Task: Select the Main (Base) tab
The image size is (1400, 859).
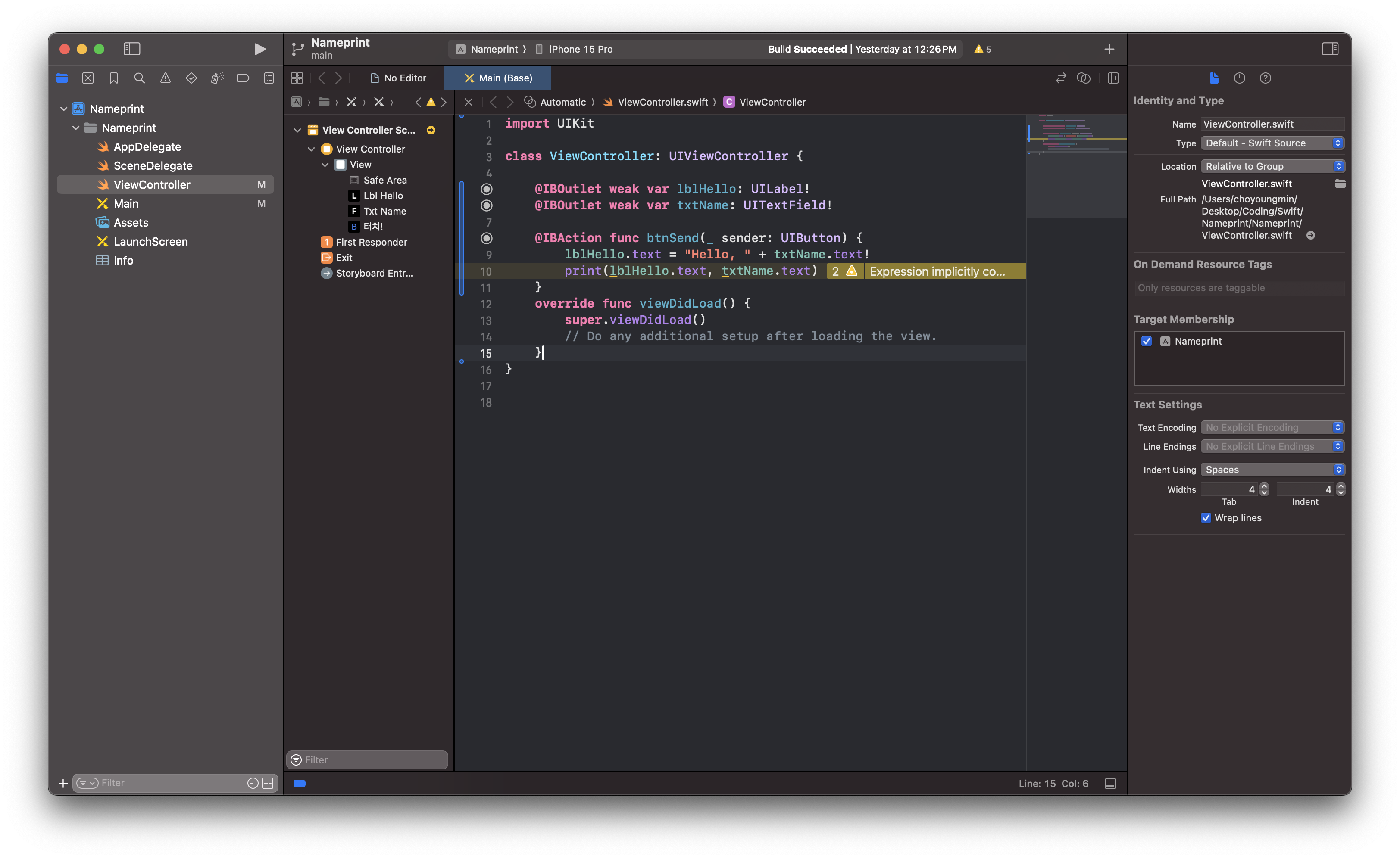Action: click(x=498, y=78)
